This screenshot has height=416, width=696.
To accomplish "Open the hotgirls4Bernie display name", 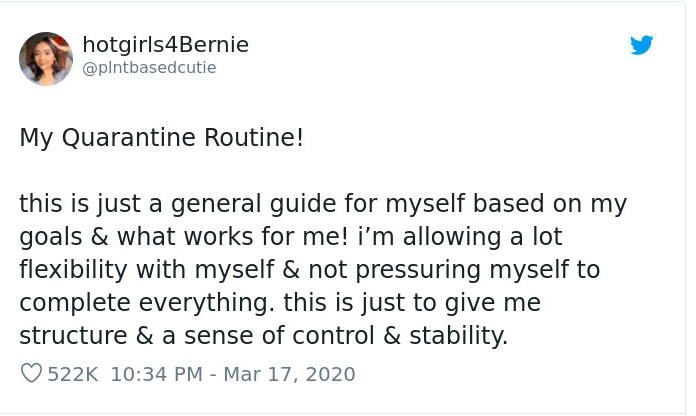I will click(x=166, y=45).
